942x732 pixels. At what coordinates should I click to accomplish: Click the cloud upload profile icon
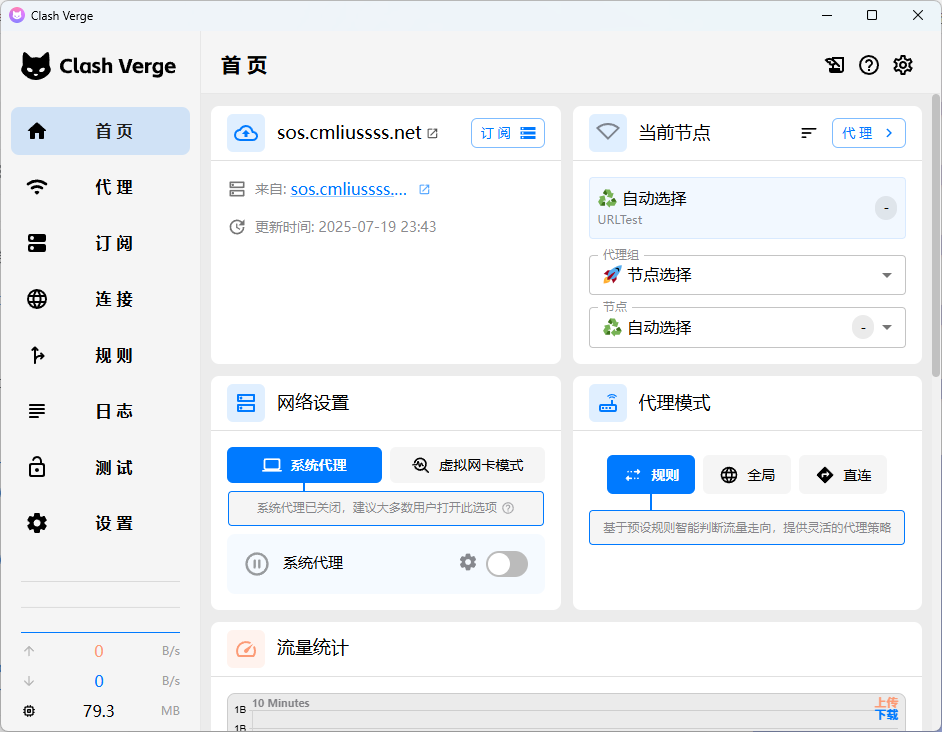(x=246, y=133)
